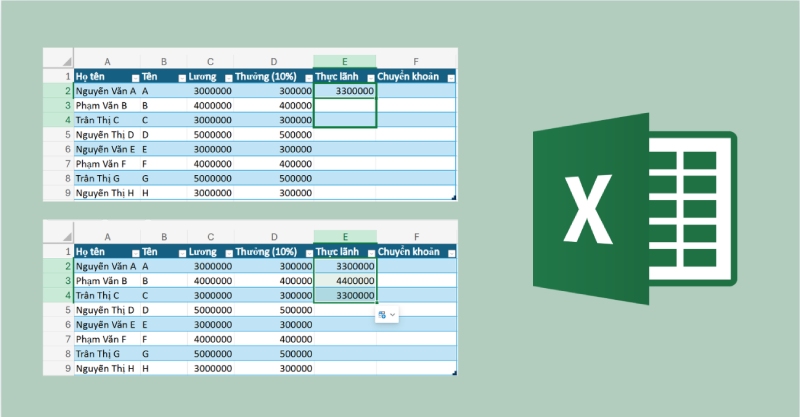This screenshot has width=800, height=417.
Task: Select Nguyễn Văn E cell in bottom table
Action: click(x=108, y=325)
